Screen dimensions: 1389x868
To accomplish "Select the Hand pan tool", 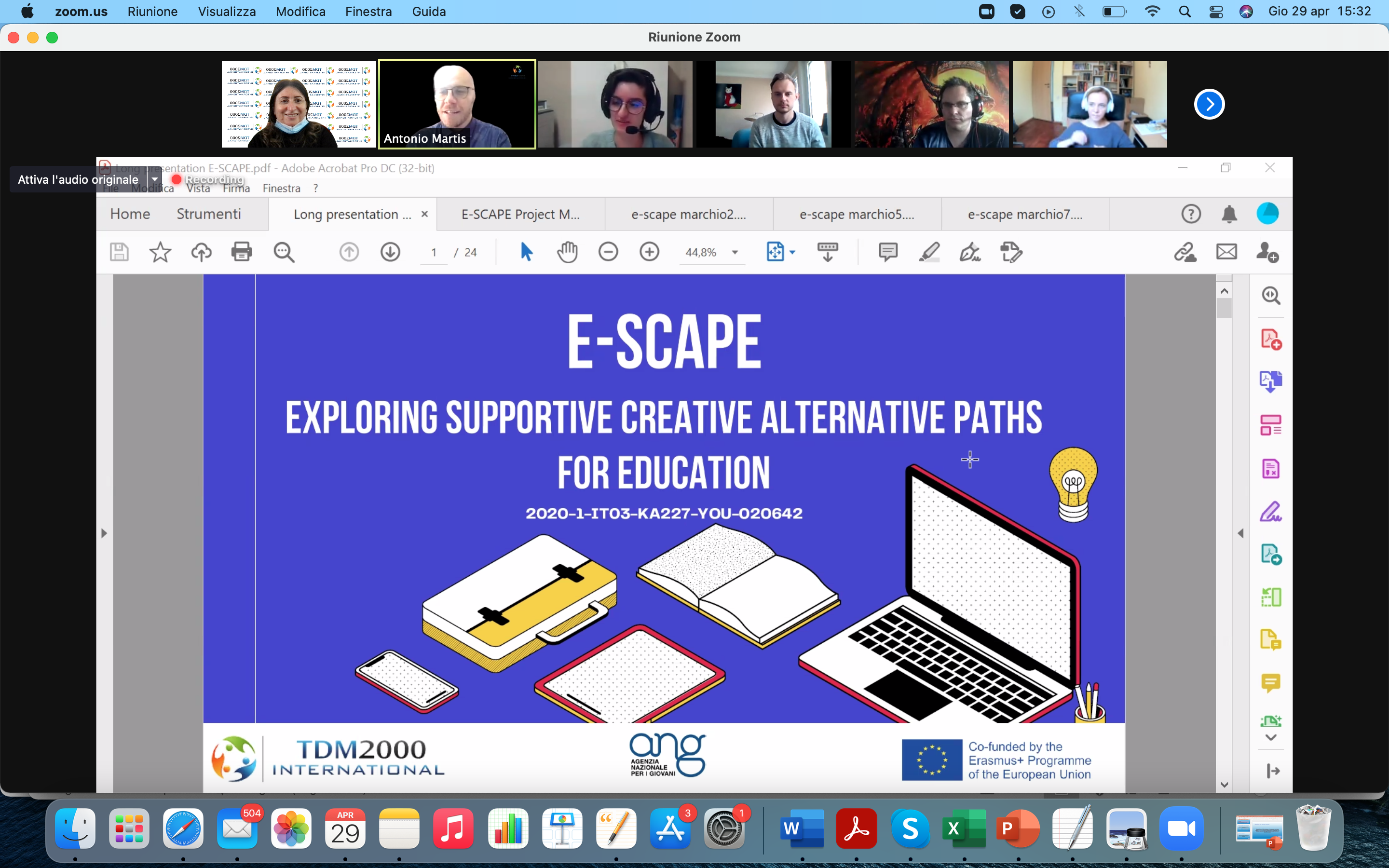I will point(567,252).
